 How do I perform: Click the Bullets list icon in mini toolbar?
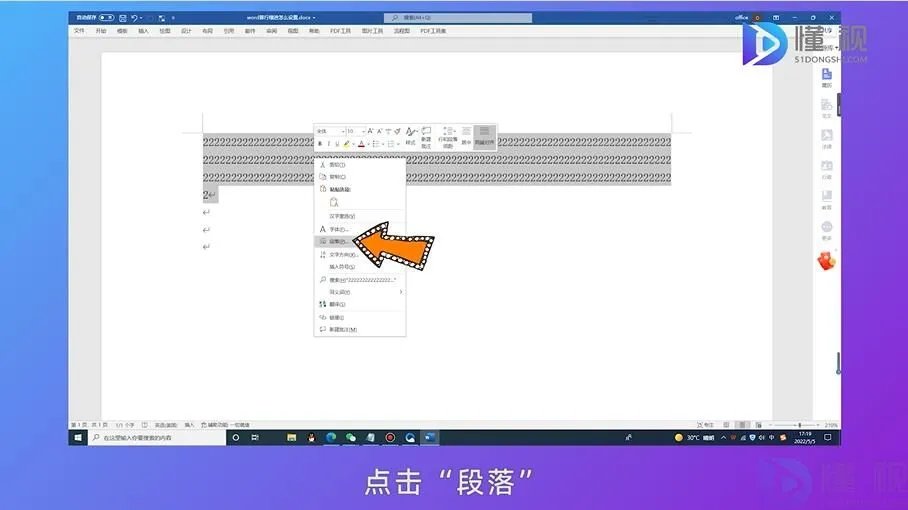[x=376, y=144]
